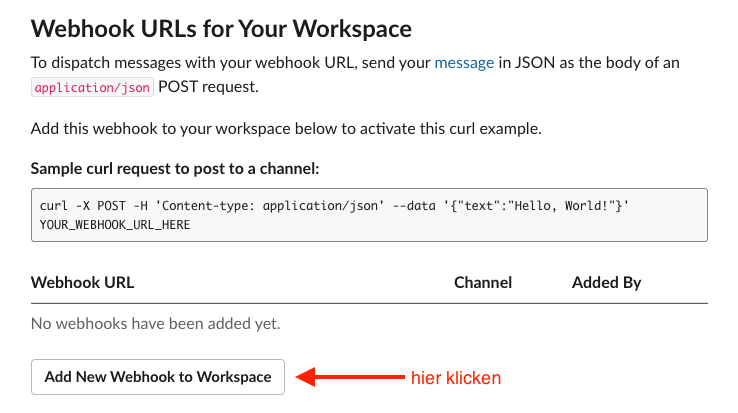
Task: Select the Webhook URL column header
Action: point(83,283)
